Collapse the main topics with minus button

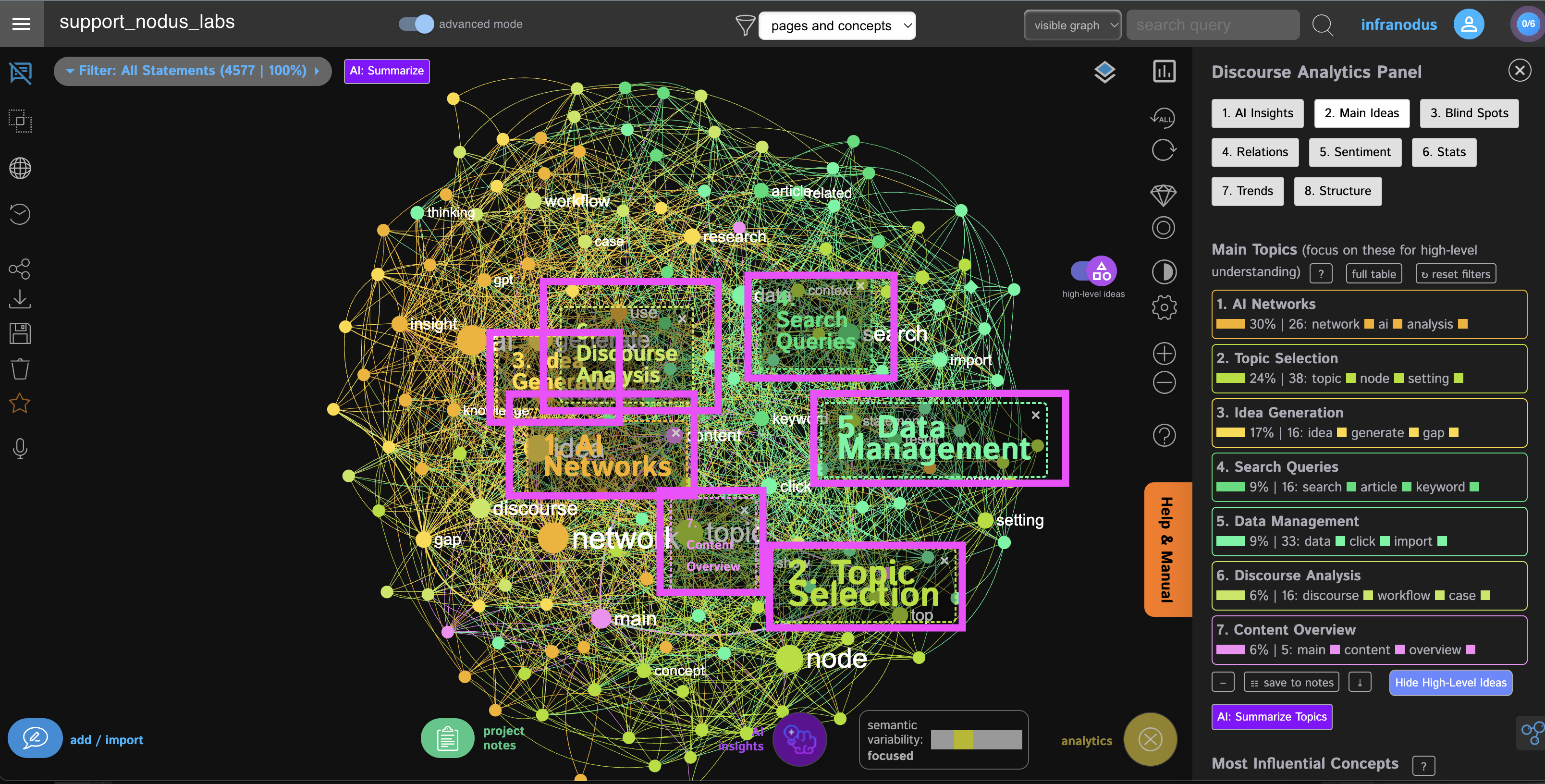pyautogui.click(x=1222, y=683)
